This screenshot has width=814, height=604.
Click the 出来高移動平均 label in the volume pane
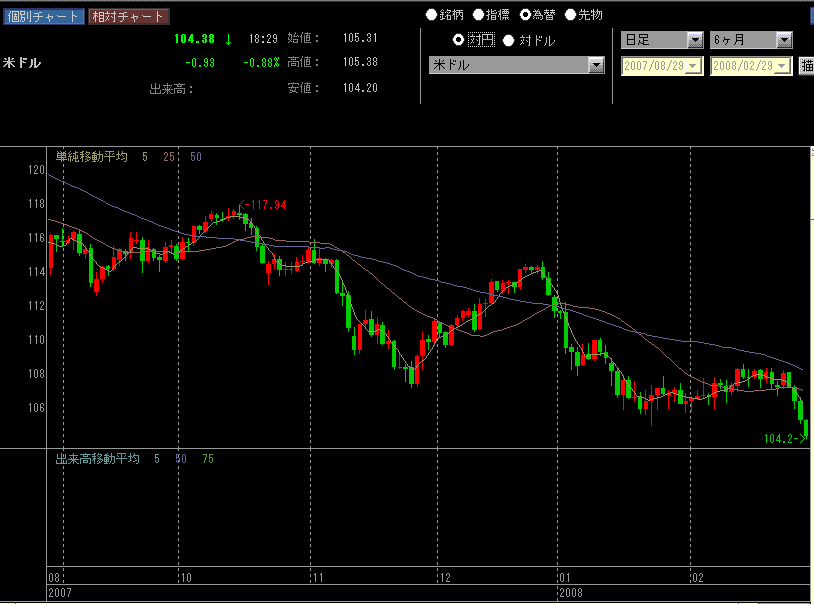click(x=97, y=459)
